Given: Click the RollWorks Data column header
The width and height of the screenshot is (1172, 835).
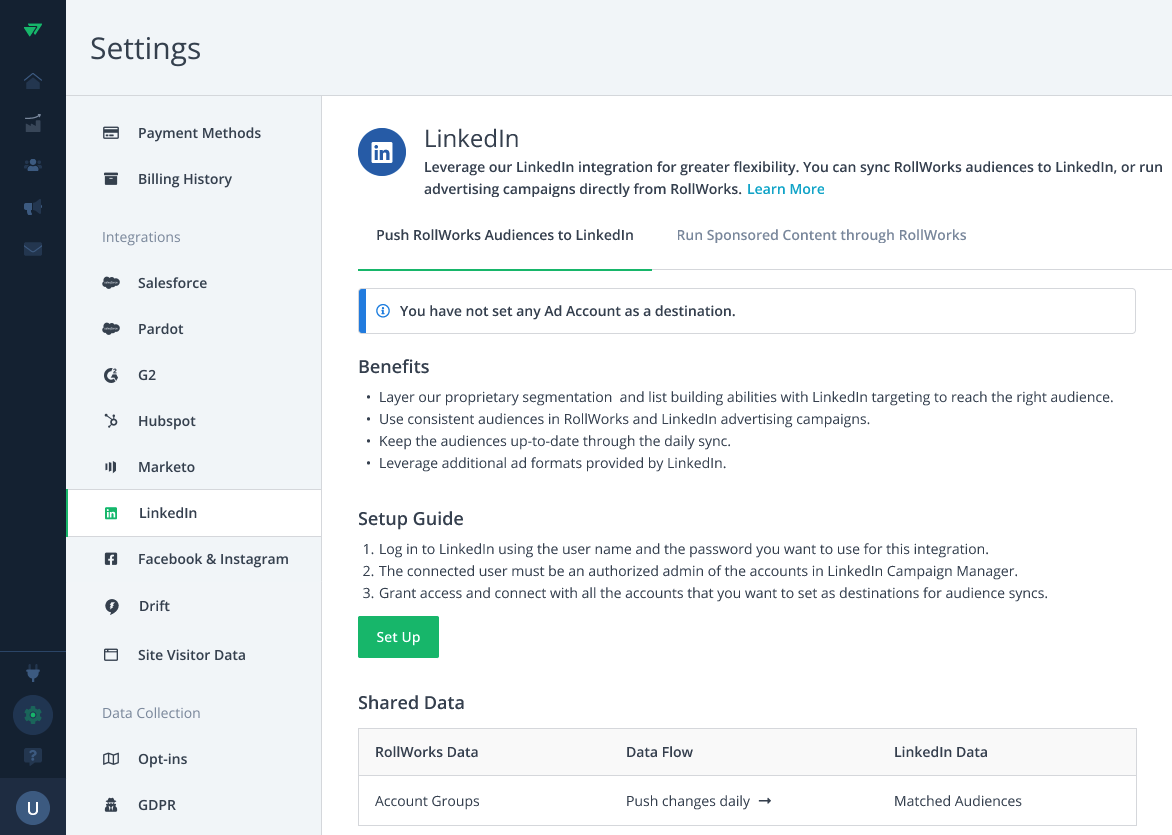Looking at the screenshot, I should pos(427,752).
